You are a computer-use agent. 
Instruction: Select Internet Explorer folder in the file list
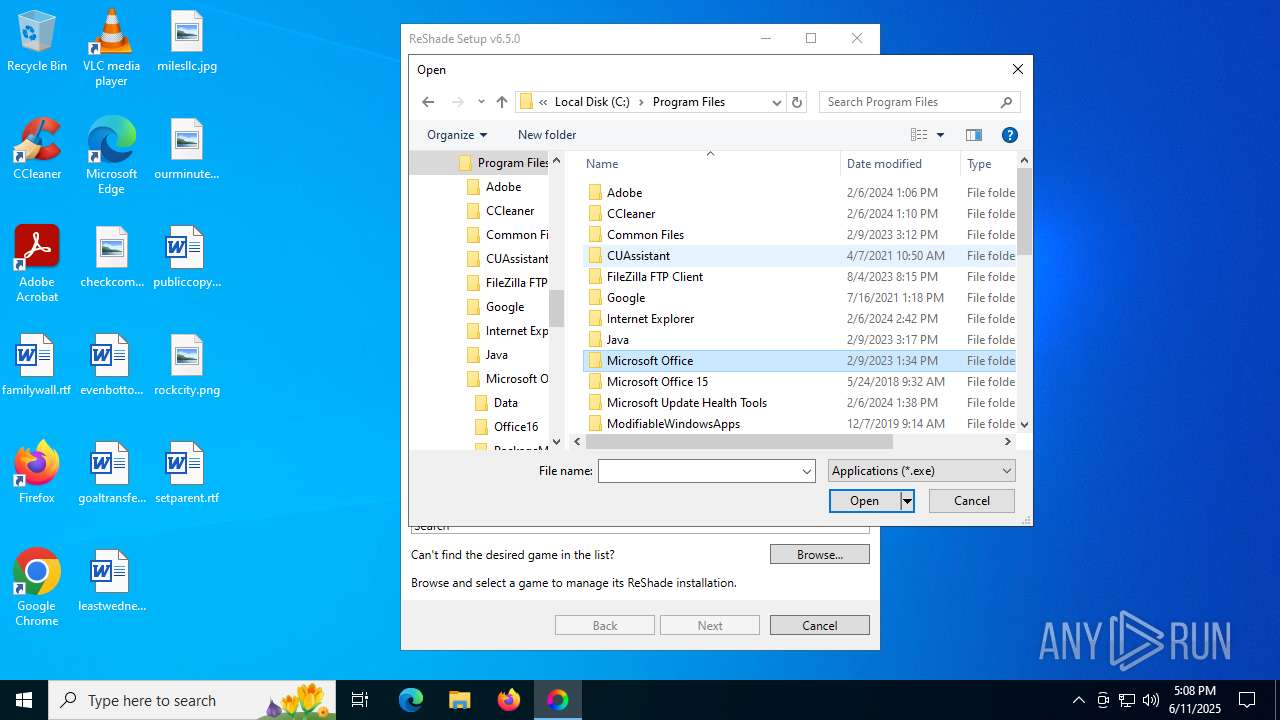pos(650,319)
